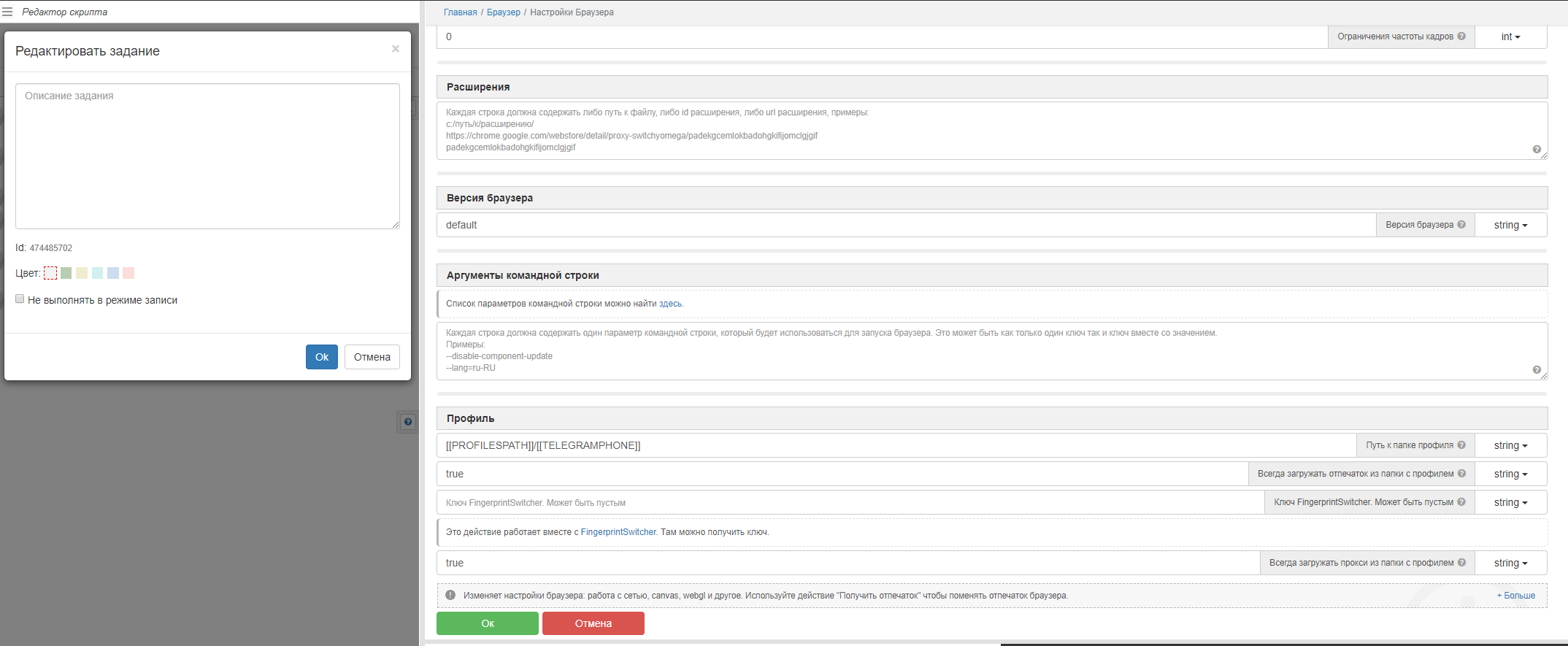Open string type dropdown for browser version

click(1510, 225)
